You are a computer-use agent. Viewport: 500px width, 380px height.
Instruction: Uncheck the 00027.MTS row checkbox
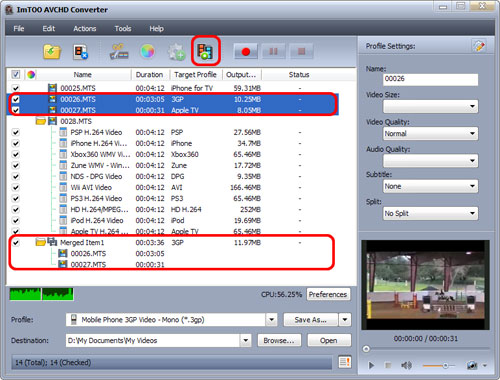[16, 110]
